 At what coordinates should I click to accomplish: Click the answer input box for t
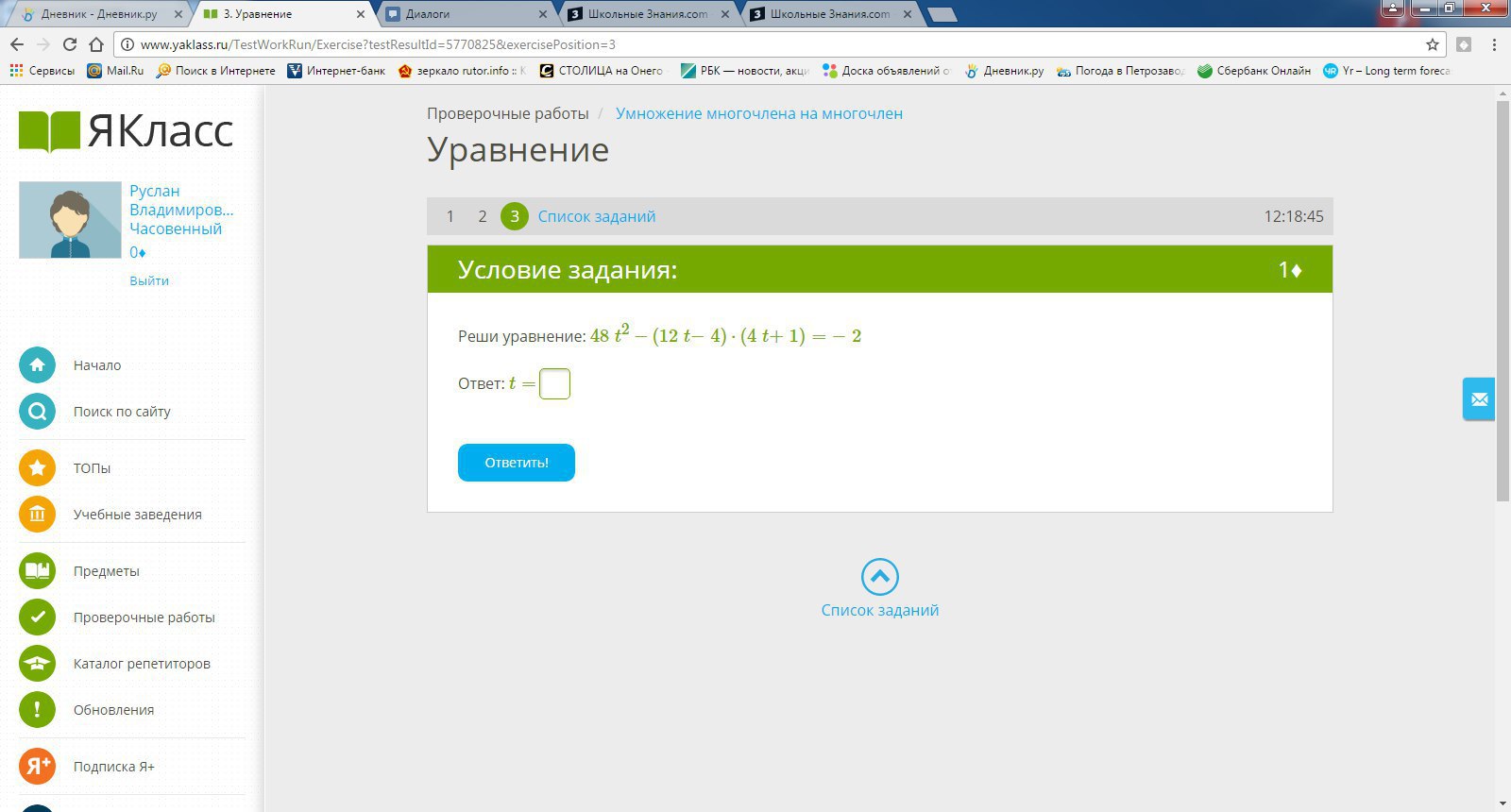tap(554, 384)
